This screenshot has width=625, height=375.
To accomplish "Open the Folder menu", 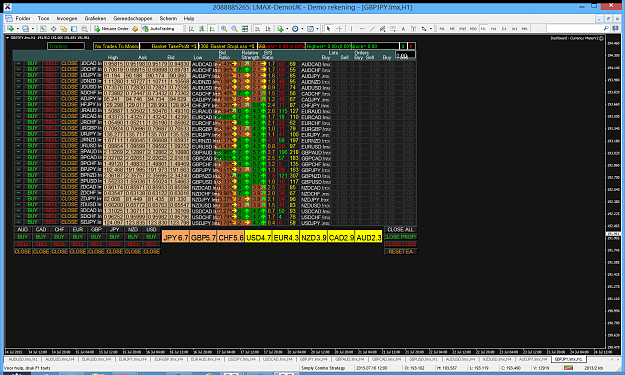I will pyautogui.click(x=23, y=18).
